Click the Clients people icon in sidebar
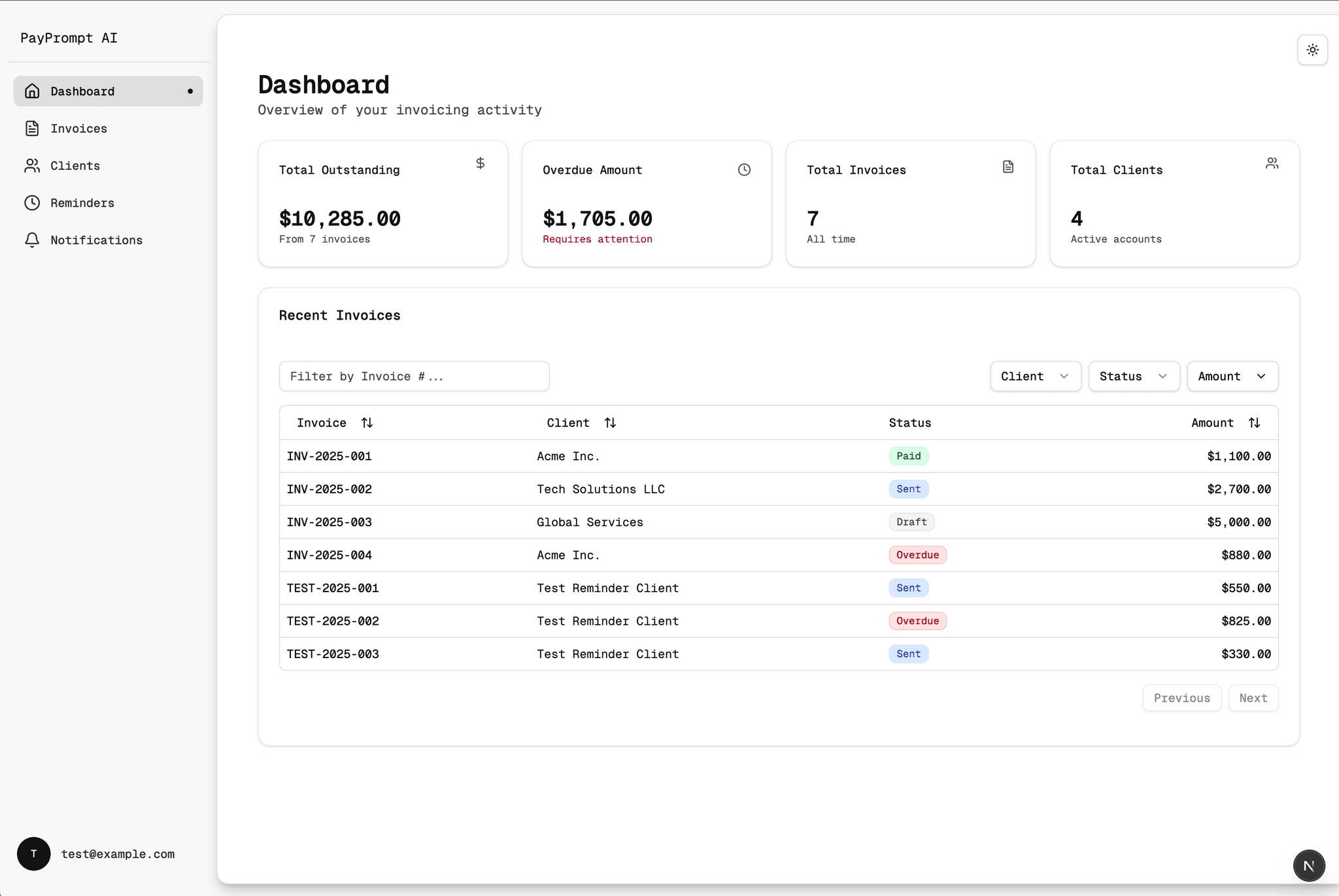The image size is (1339, 896). coord(32,166)
